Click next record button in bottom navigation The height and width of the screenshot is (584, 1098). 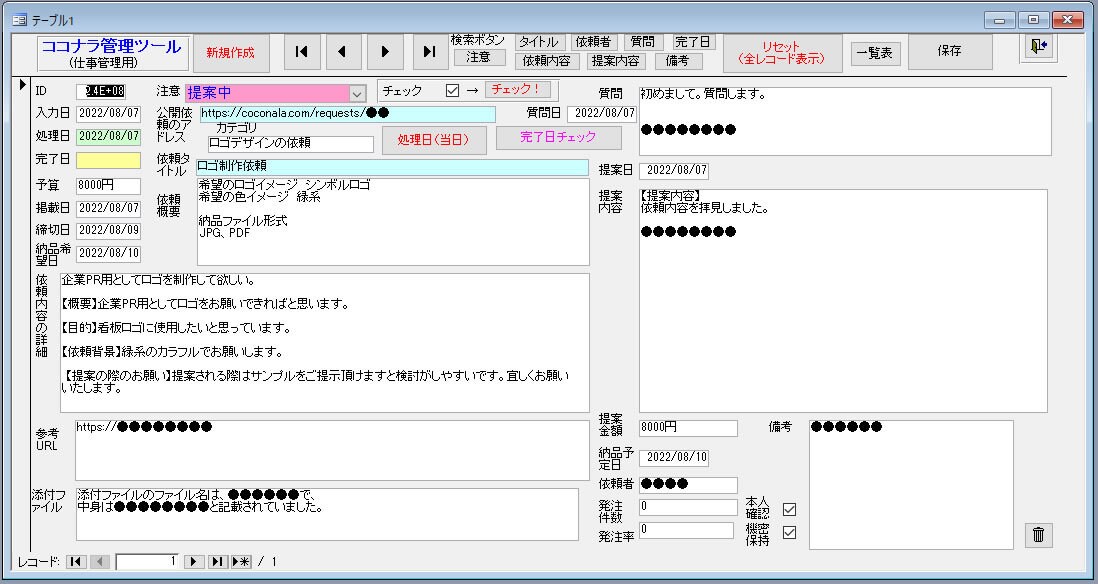[x=194, y=562]
